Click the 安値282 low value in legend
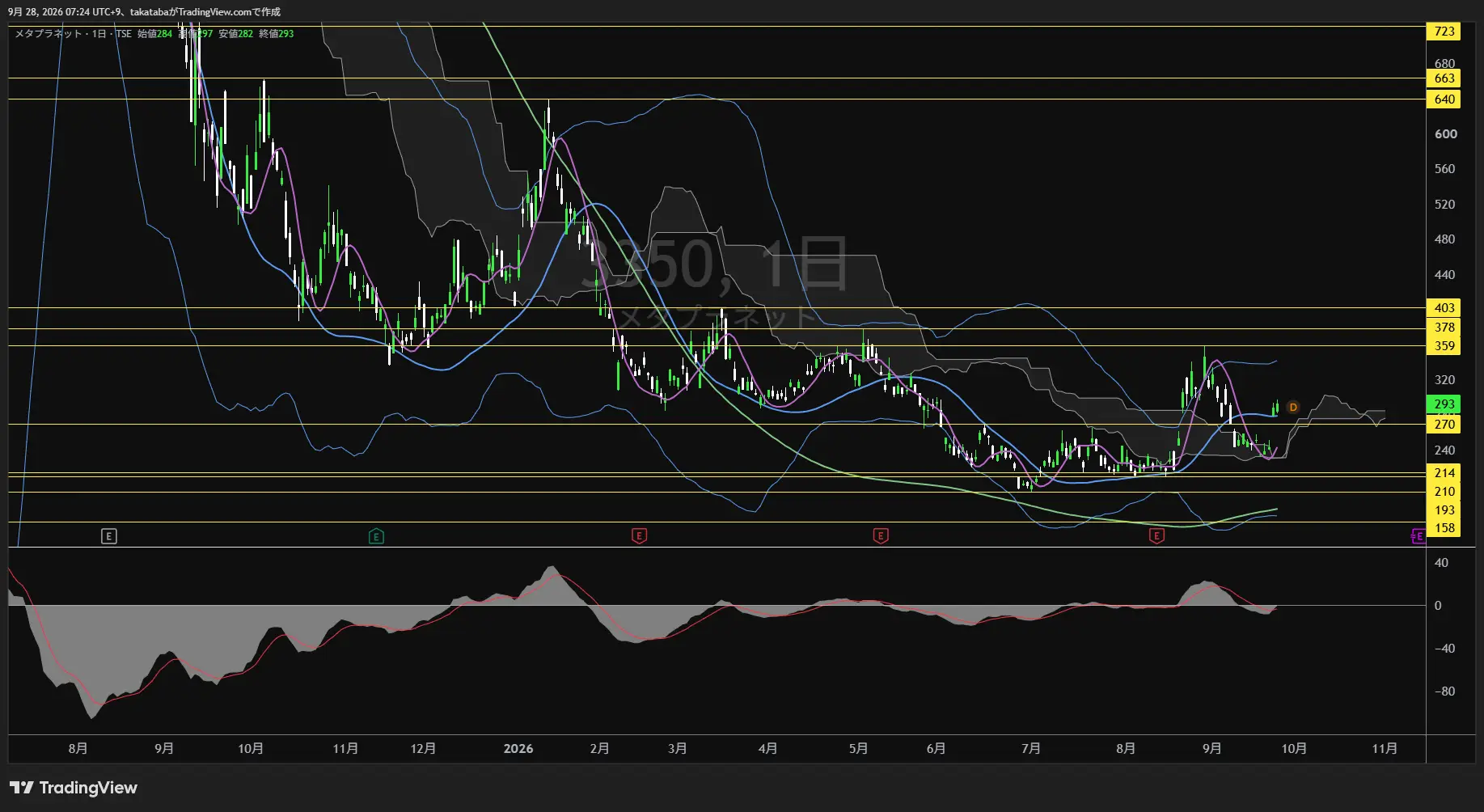1484x812 pixels. point(236,34)
